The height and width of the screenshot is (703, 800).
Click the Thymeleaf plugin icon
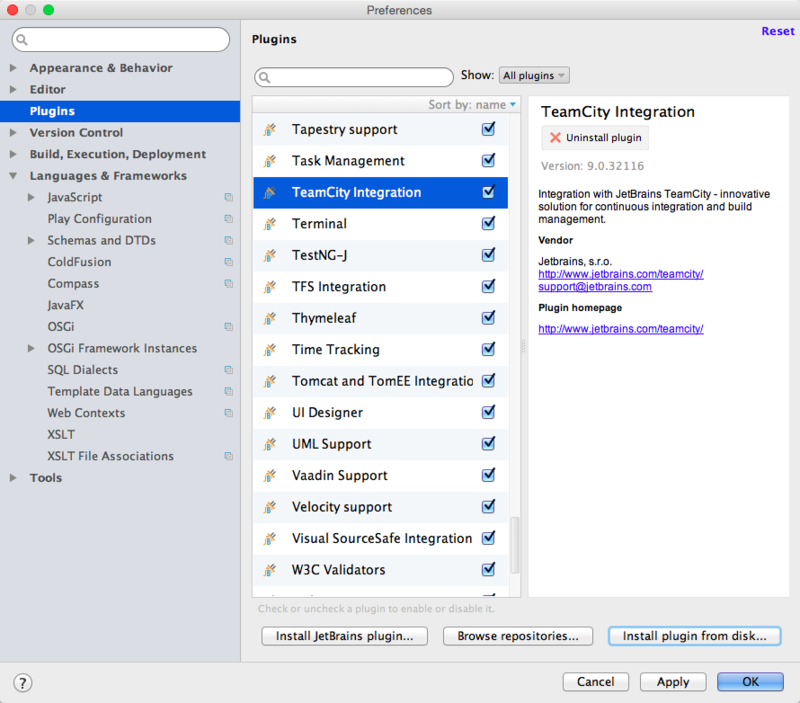point(269,318)
